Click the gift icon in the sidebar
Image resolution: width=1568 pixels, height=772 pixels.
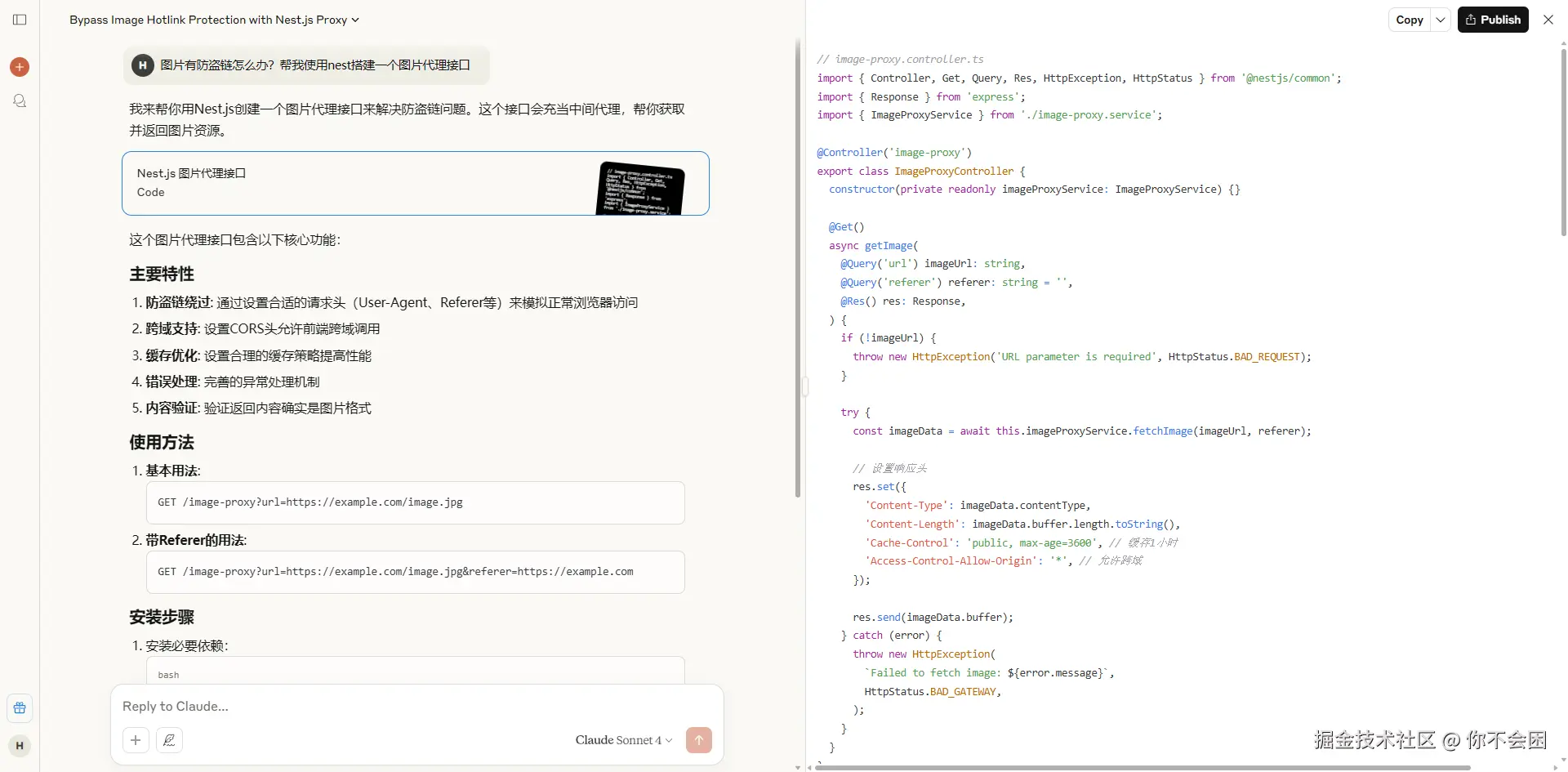point(20,708)
